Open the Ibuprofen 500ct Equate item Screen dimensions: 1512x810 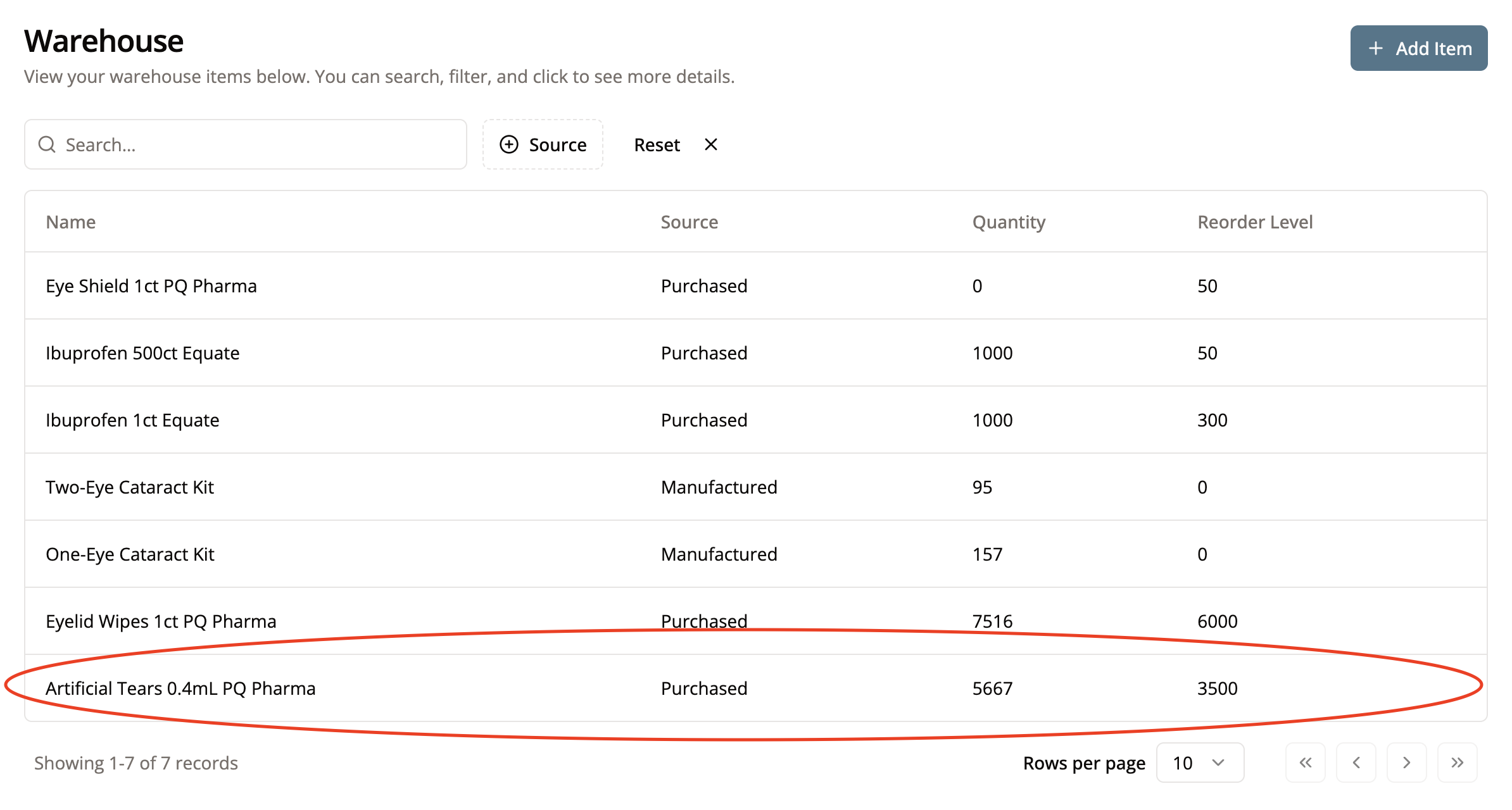point(142,353)
